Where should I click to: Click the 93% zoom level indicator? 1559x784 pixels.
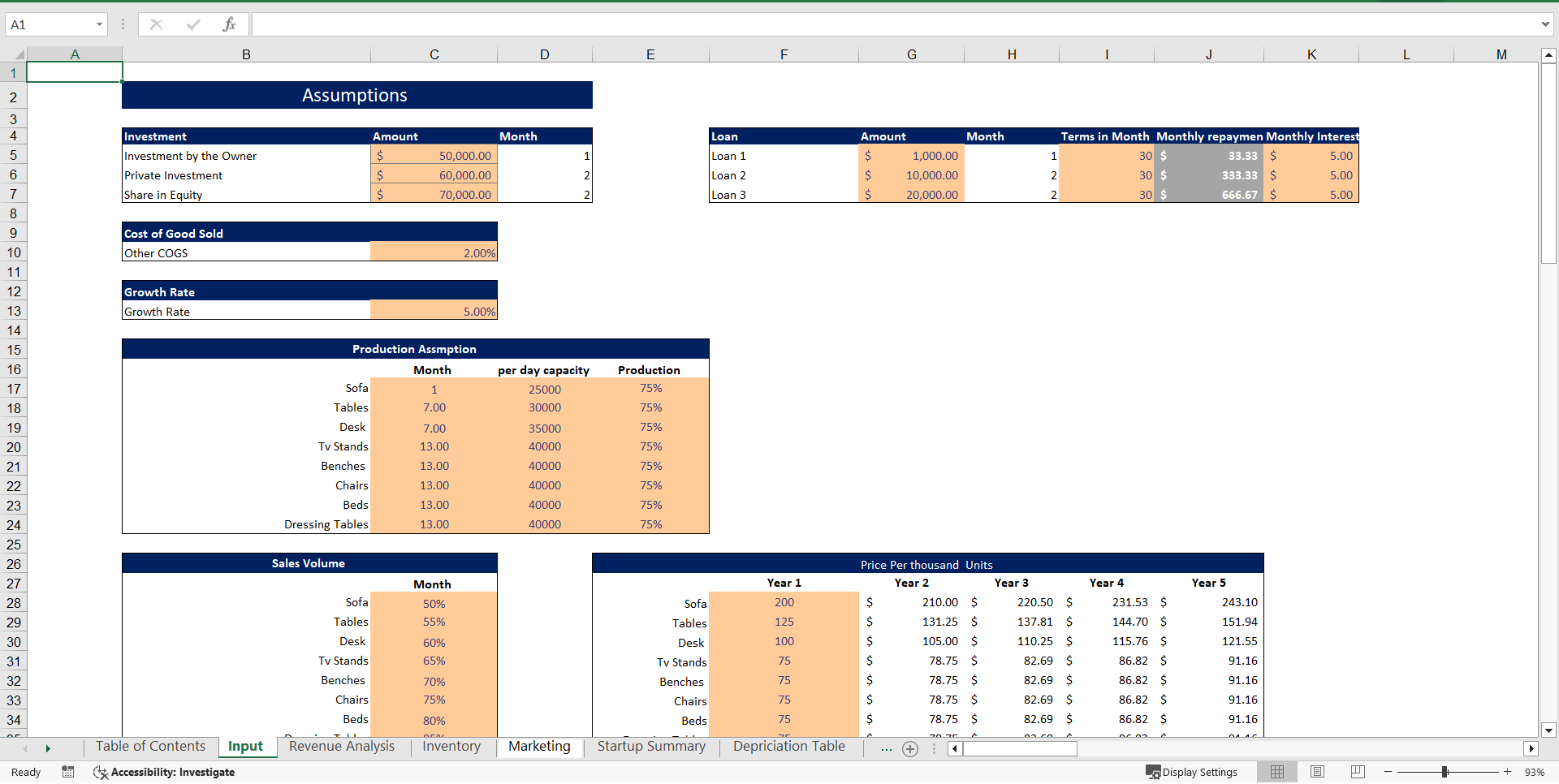click(x=1533, y=772)
